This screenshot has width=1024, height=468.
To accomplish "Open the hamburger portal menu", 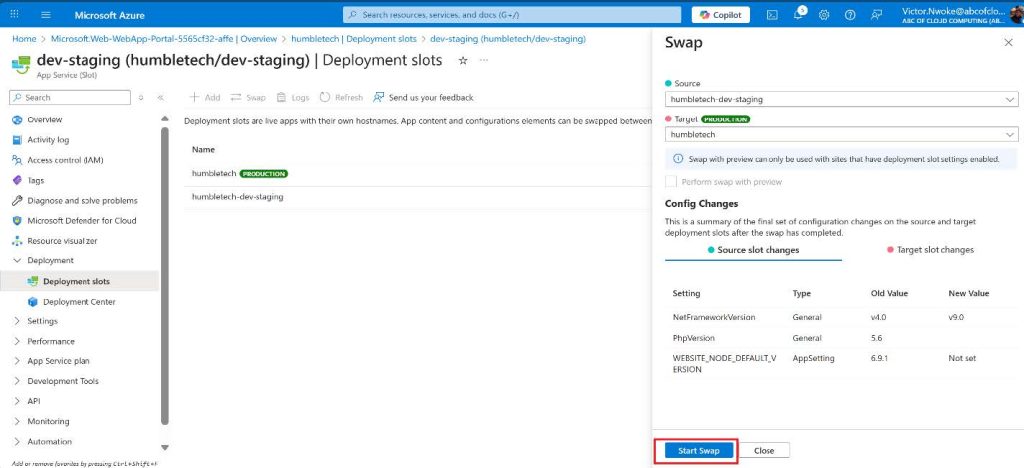I will (x=46, y=14).
